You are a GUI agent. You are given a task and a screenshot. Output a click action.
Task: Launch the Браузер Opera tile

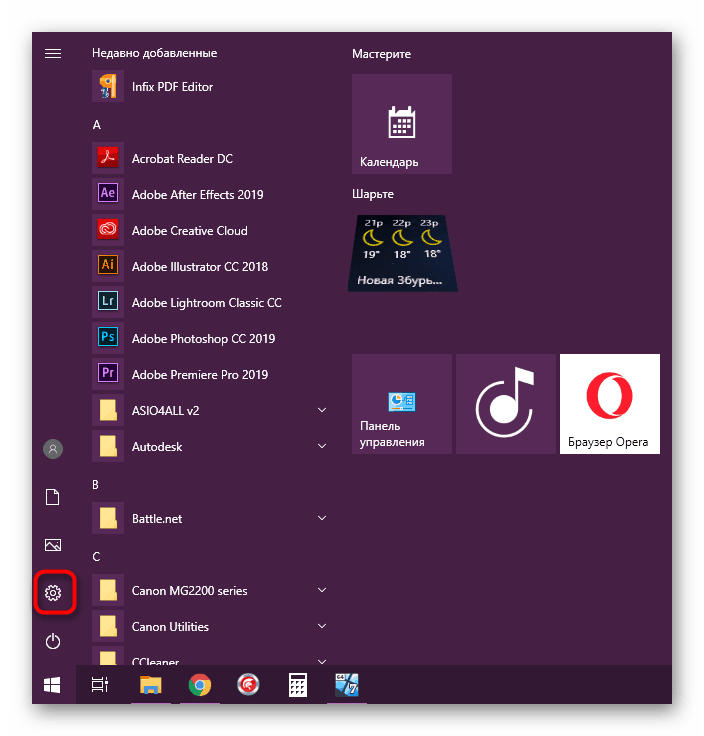pyautogui.click(x=610, y=404)
